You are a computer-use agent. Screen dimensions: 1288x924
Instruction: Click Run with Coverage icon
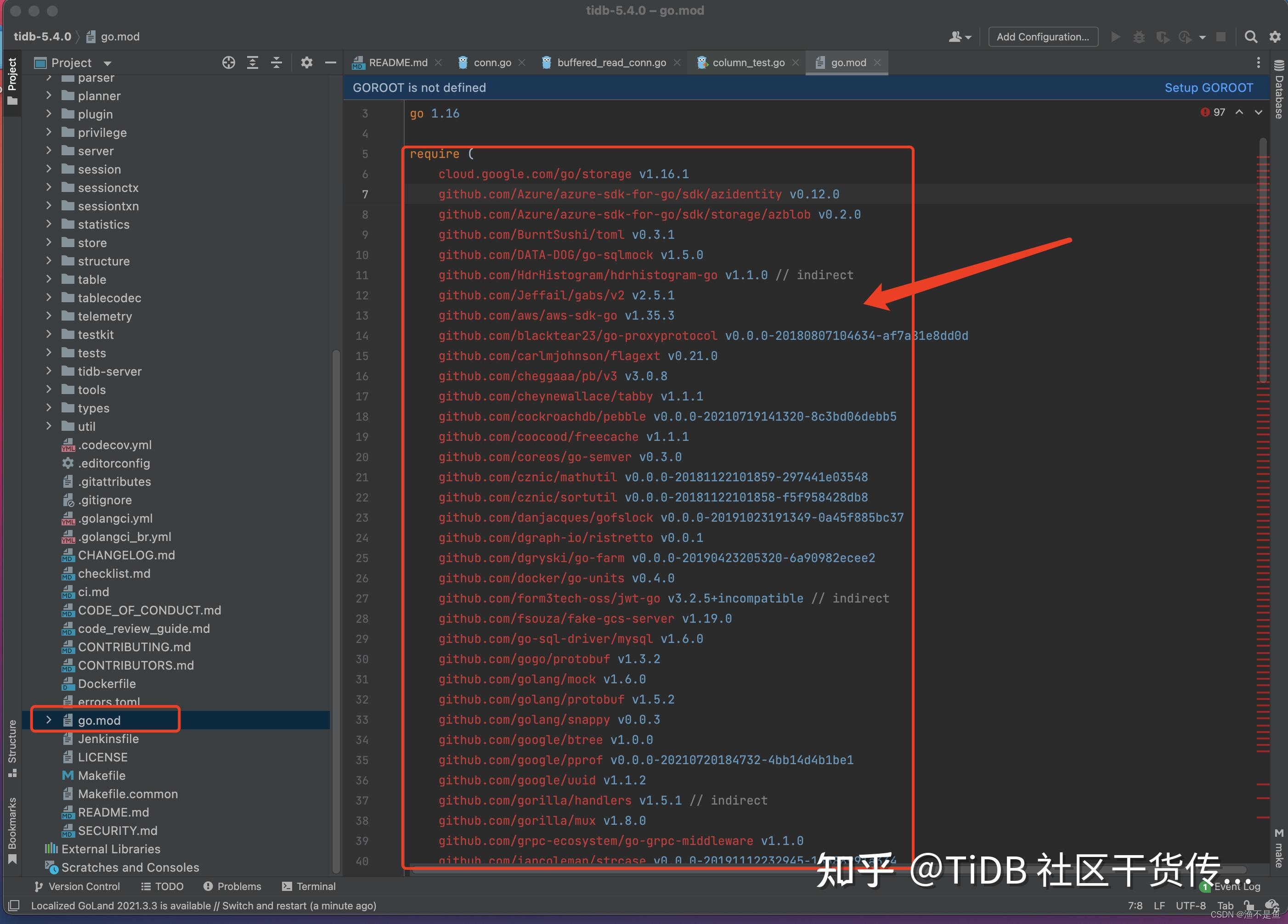tap(1163, 37)
